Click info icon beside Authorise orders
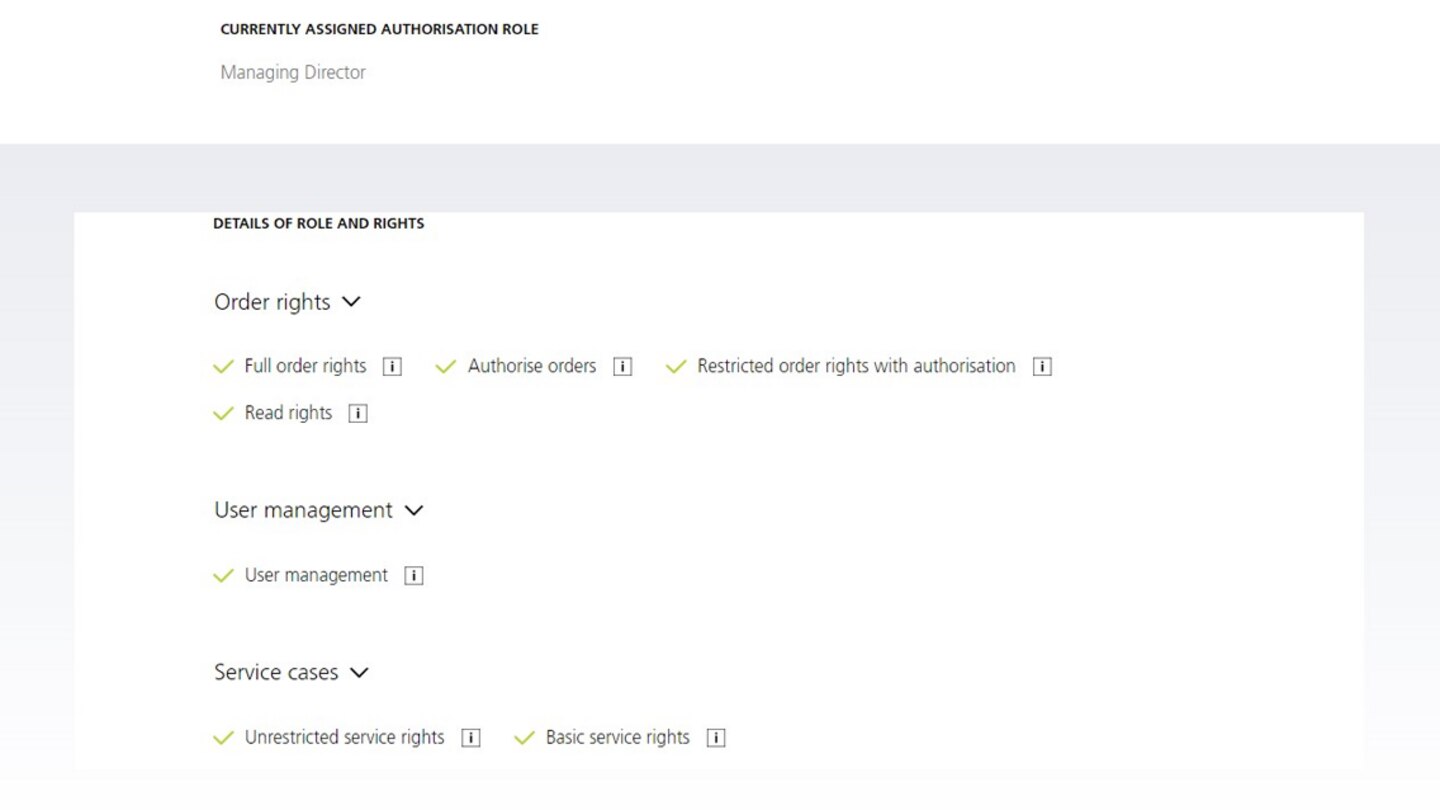The height and width of the screenshot is (810, 1440). tap(622, 367)
